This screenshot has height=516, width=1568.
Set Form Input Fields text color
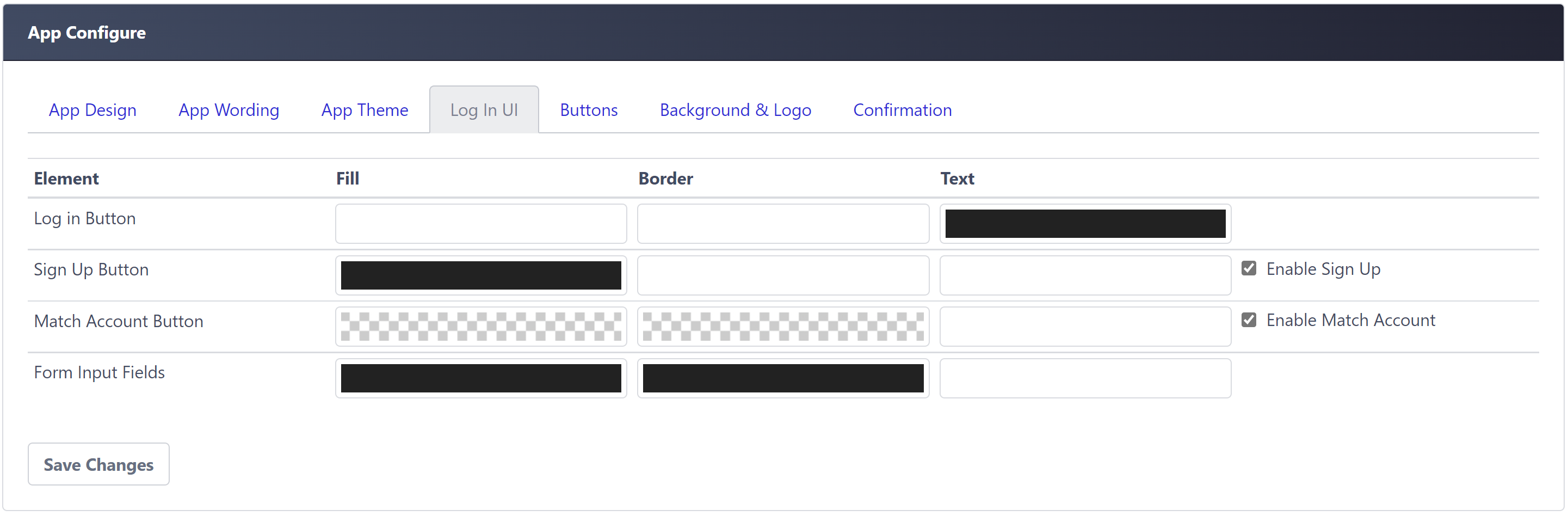point(1085,379)
